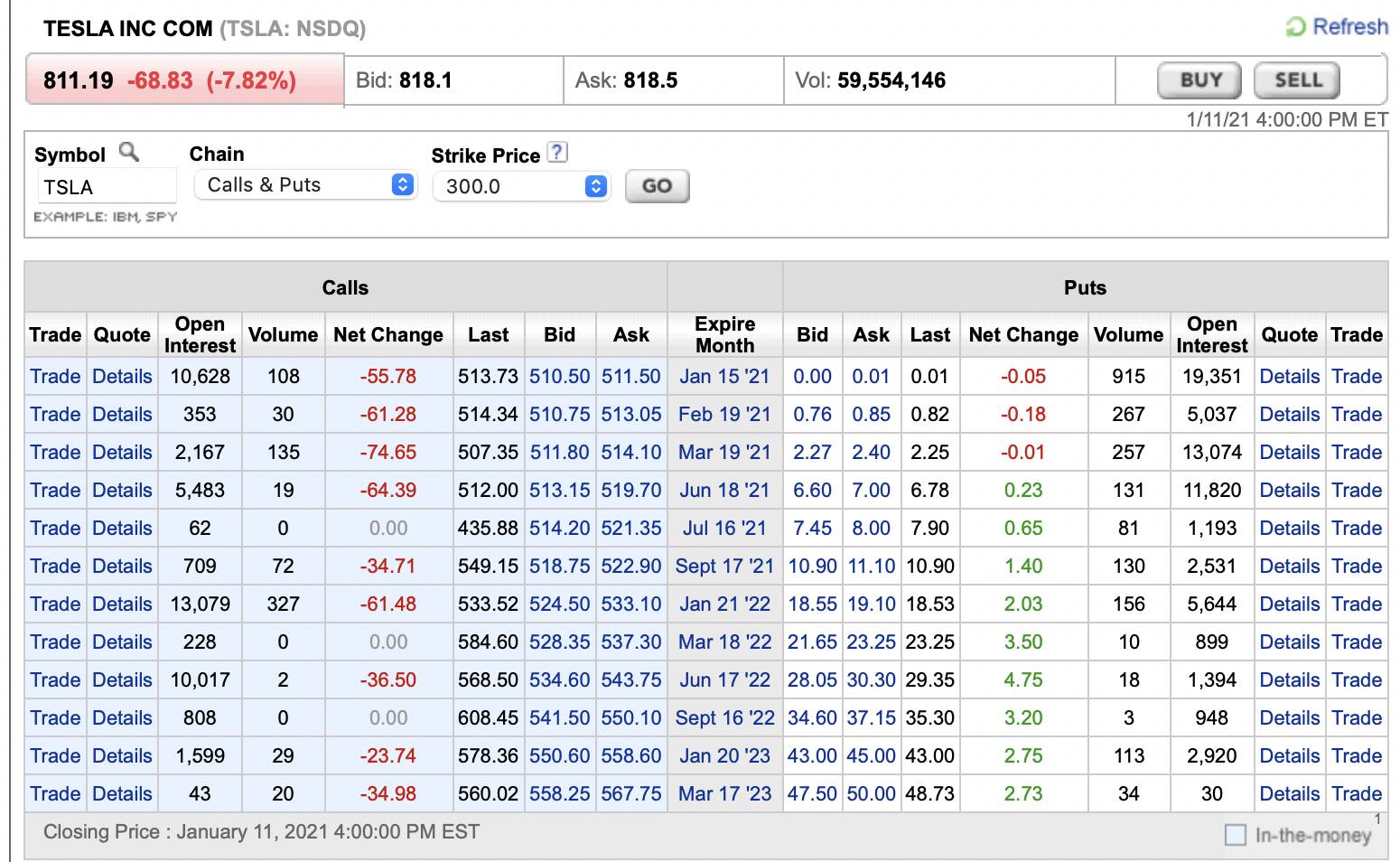
Task: Open the Strike Price 300.0 dropdown
Action: (522, 186)
